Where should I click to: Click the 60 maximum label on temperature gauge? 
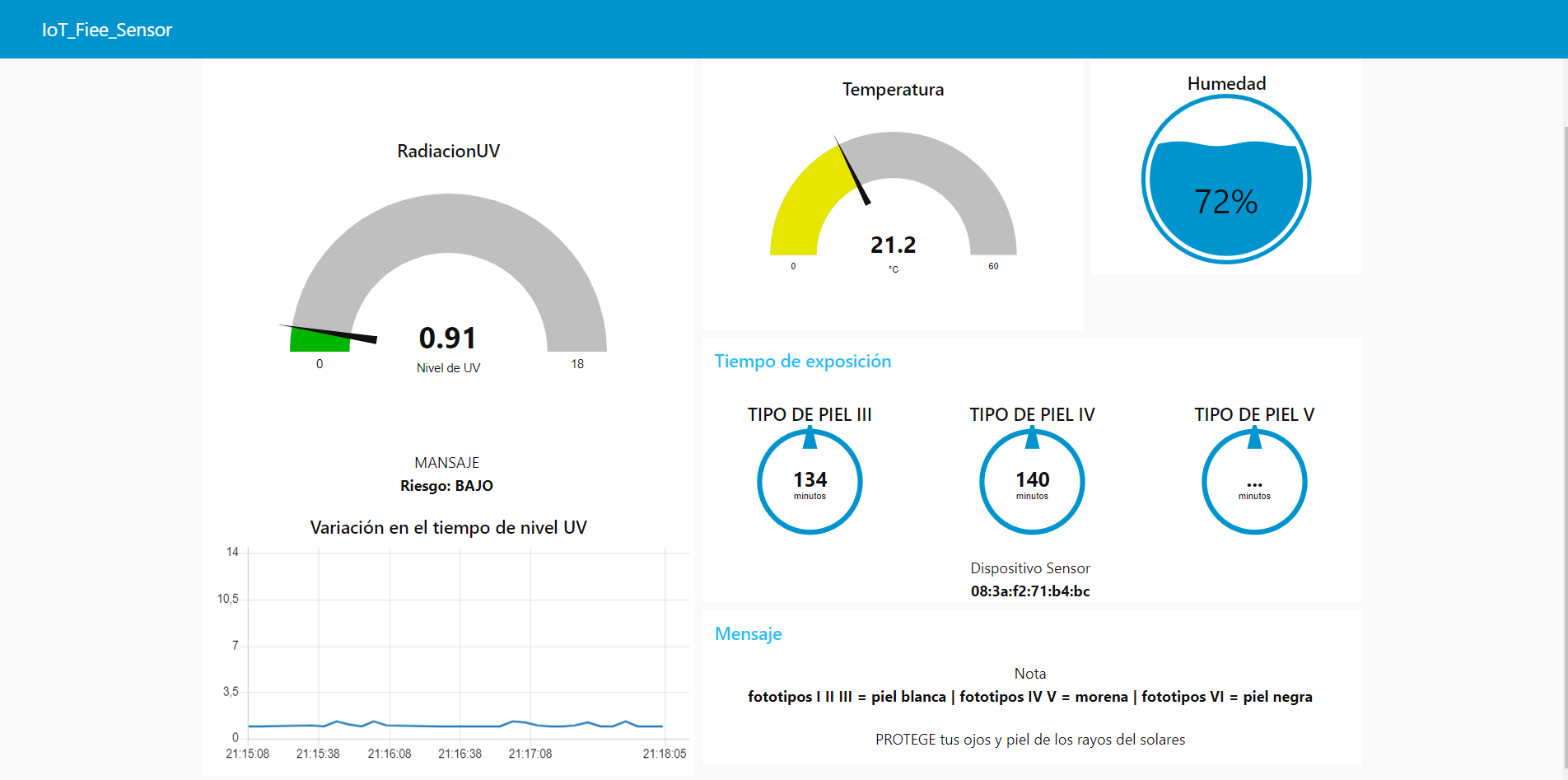pyautogui.click(x=993, y=266)
